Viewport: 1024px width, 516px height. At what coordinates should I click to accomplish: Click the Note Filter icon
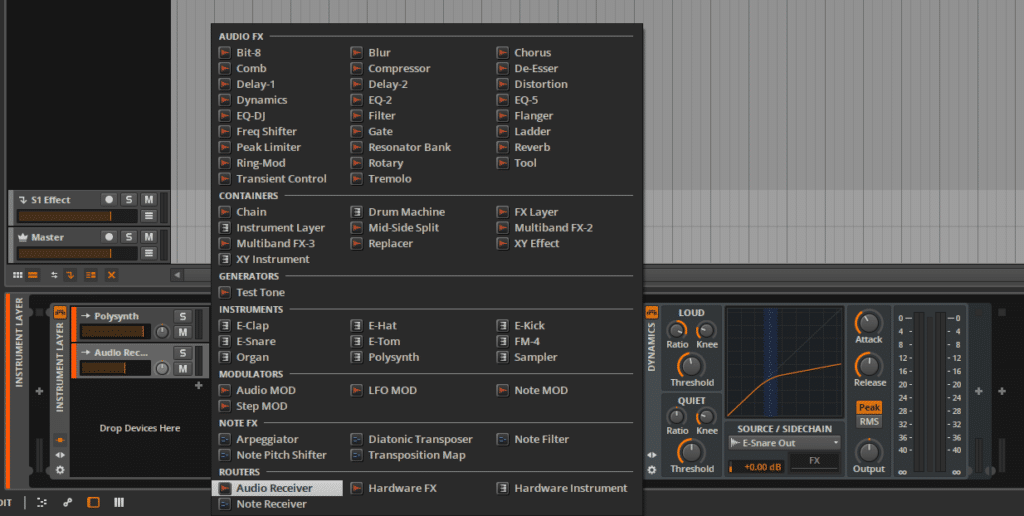502,439
